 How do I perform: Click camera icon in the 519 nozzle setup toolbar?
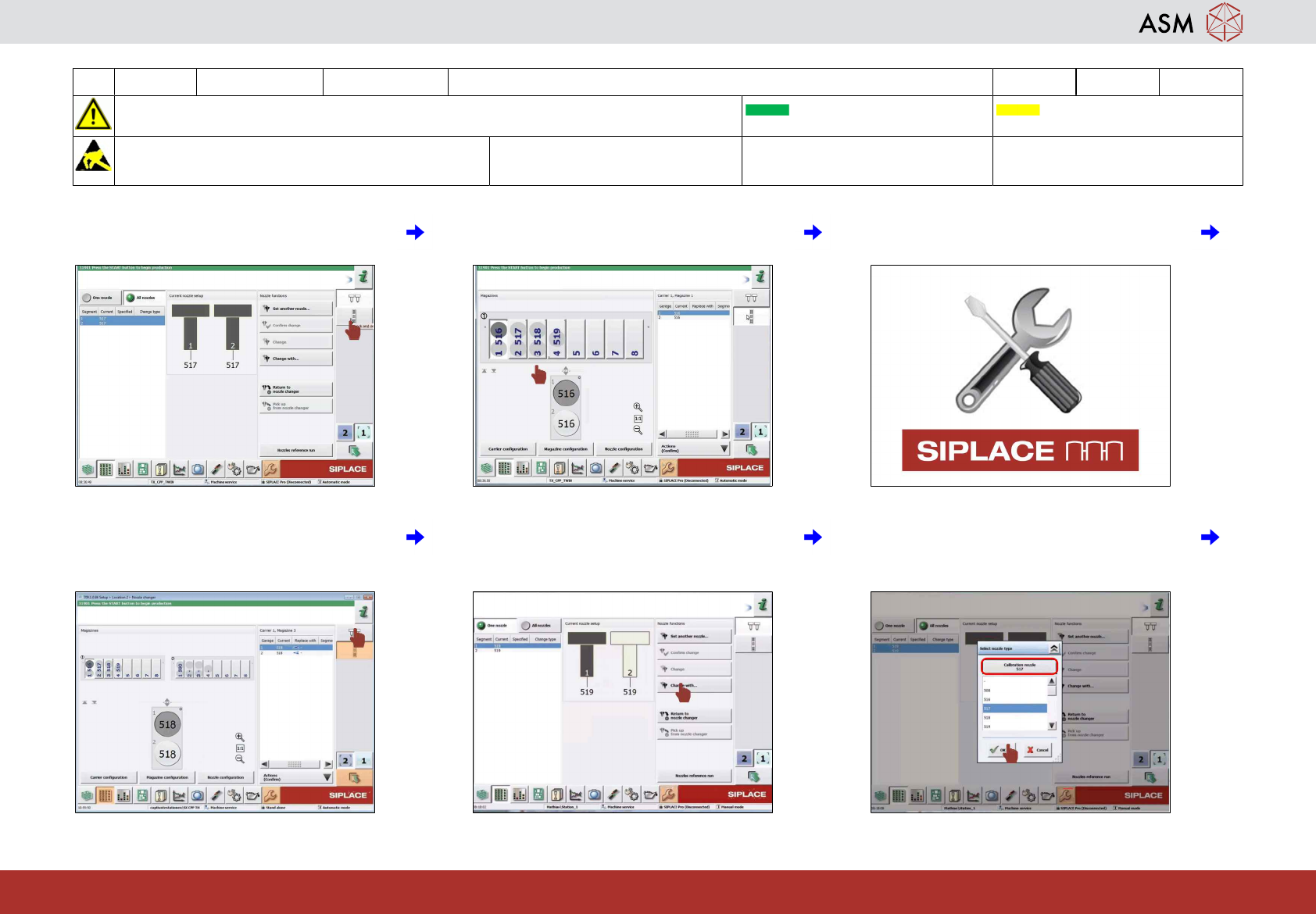coord(595,794)
